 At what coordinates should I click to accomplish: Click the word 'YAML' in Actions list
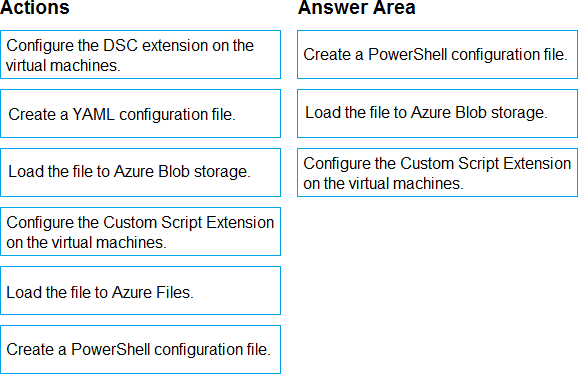coord(94,114)
